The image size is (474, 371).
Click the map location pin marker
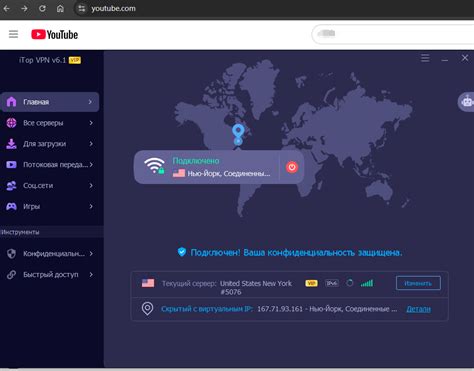tap(238, 135)
